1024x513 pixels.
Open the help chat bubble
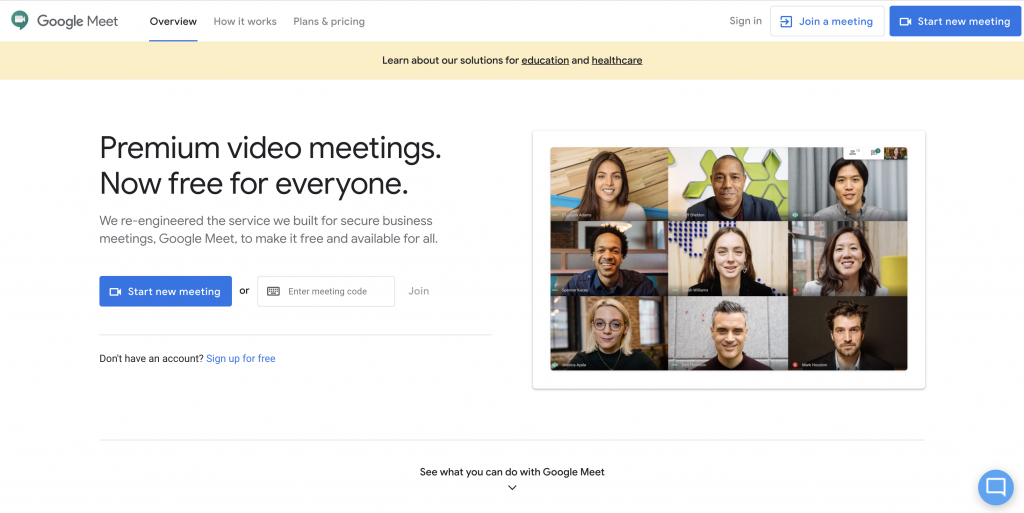995,487
